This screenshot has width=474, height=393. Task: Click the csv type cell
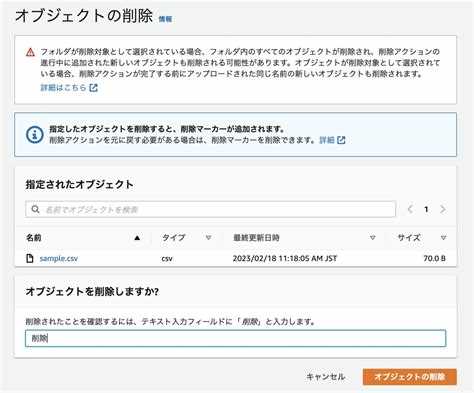click(167, 259)
